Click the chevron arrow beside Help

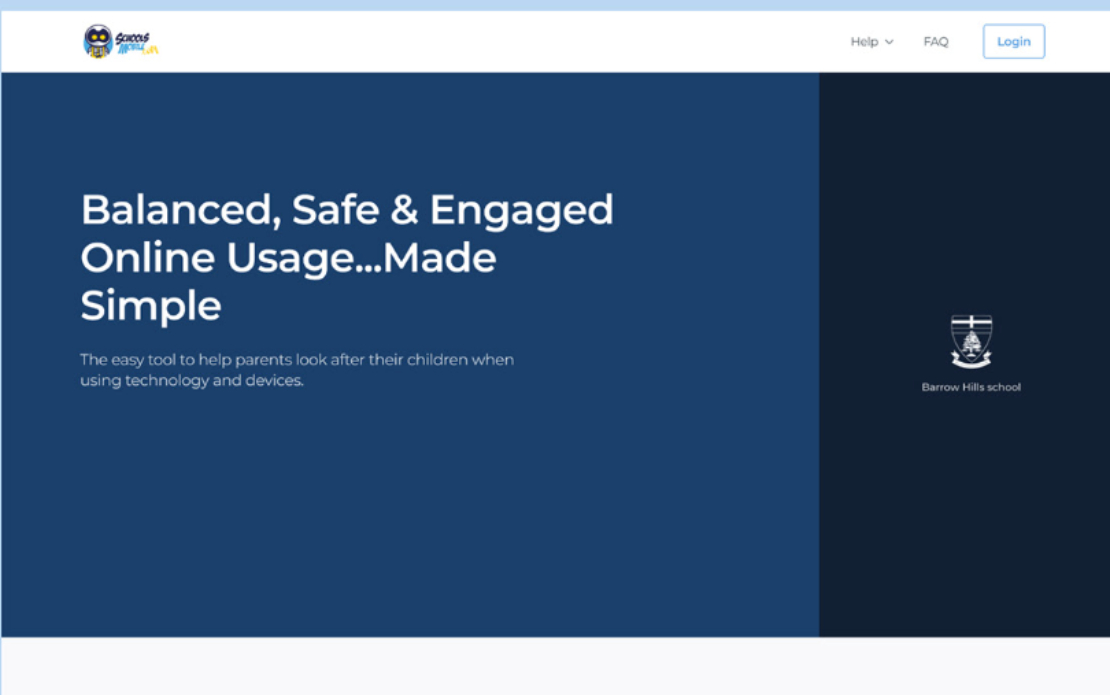(x=889, y=42)
